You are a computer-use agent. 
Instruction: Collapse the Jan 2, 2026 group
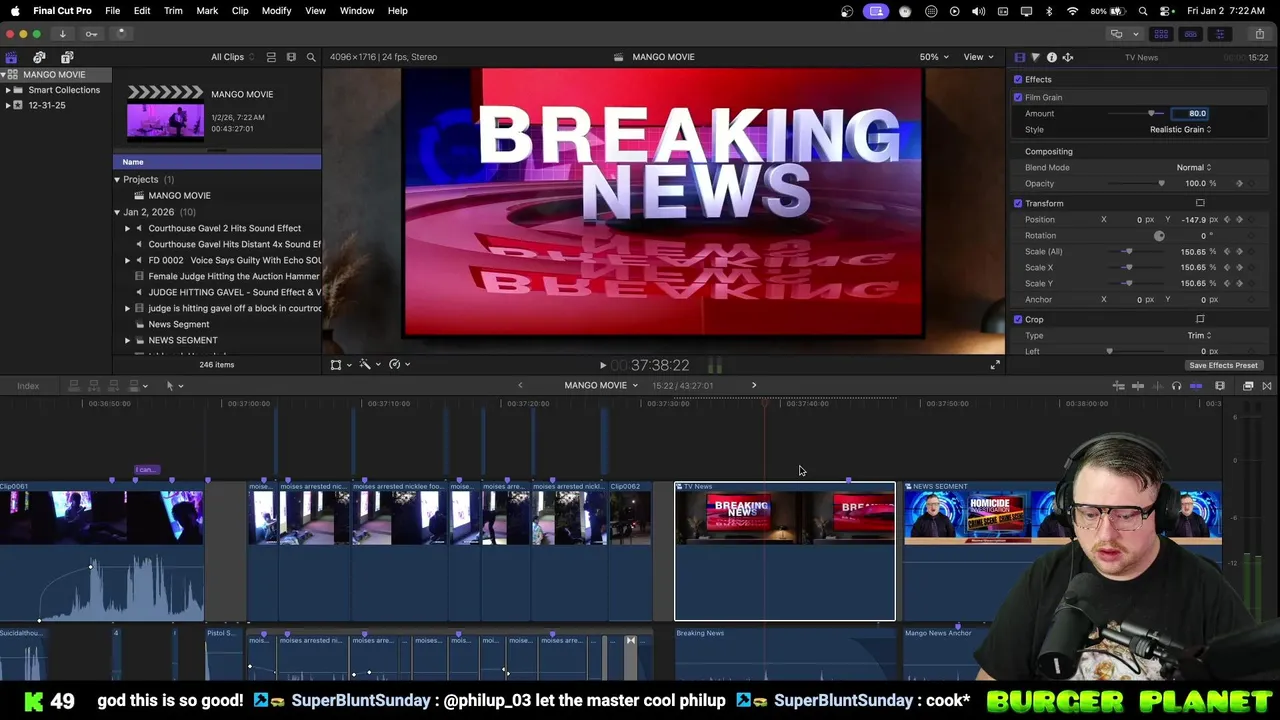[x=117, y=212]
